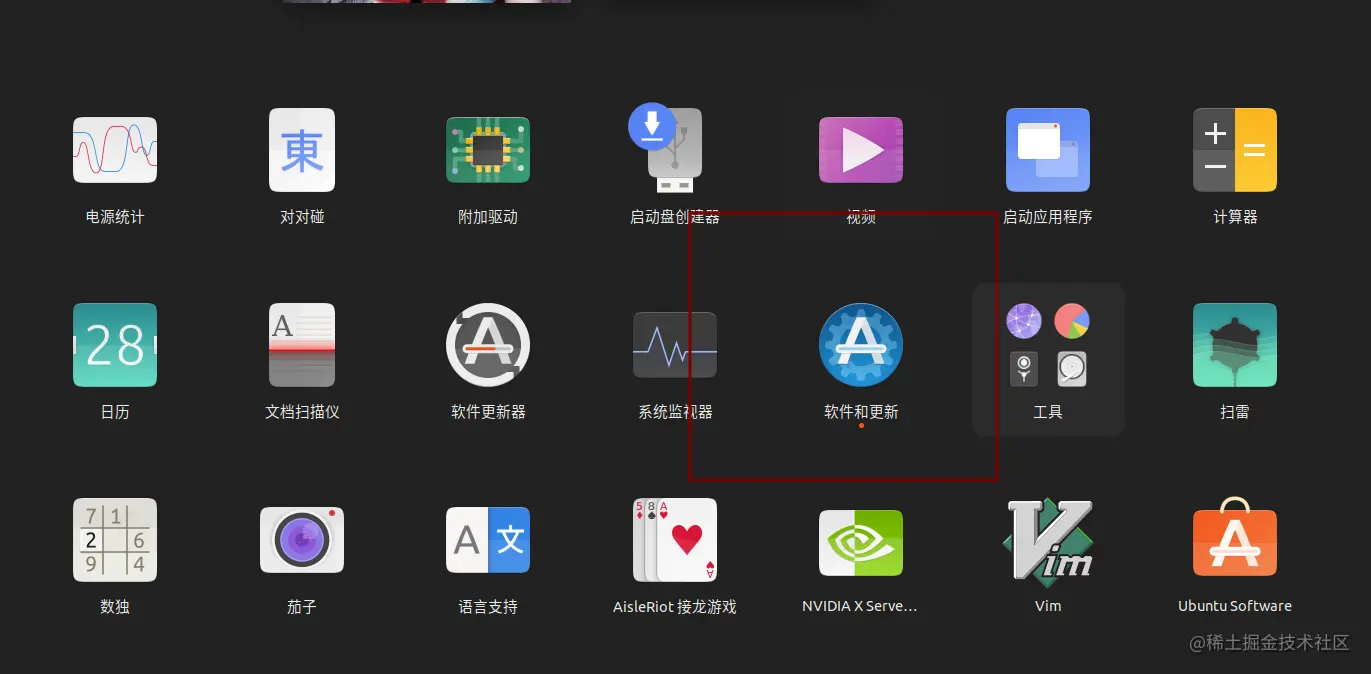1371x674 pixels.
Task: Open the 工具 utilities folder
Action: (1048, 359)
